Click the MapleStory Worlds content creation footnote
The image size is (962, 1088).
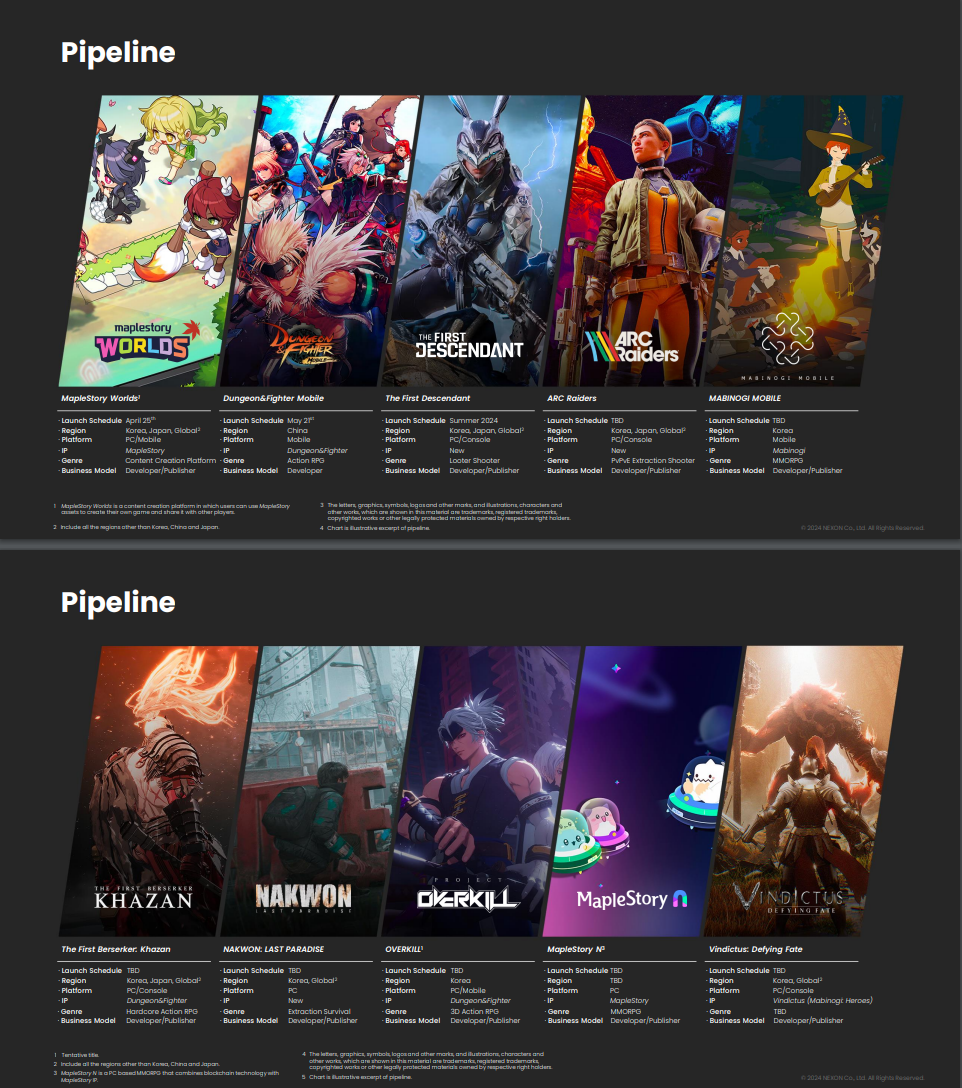175,509
